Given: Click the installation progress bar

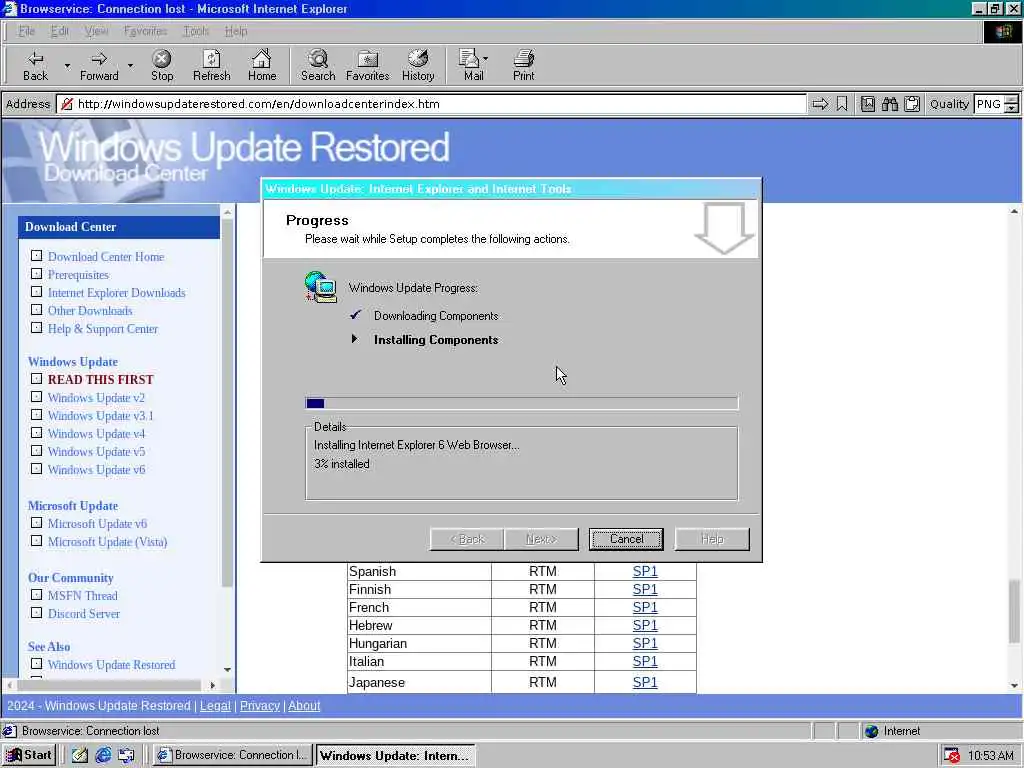Looking at the screenshot, I should pos(522,403).
